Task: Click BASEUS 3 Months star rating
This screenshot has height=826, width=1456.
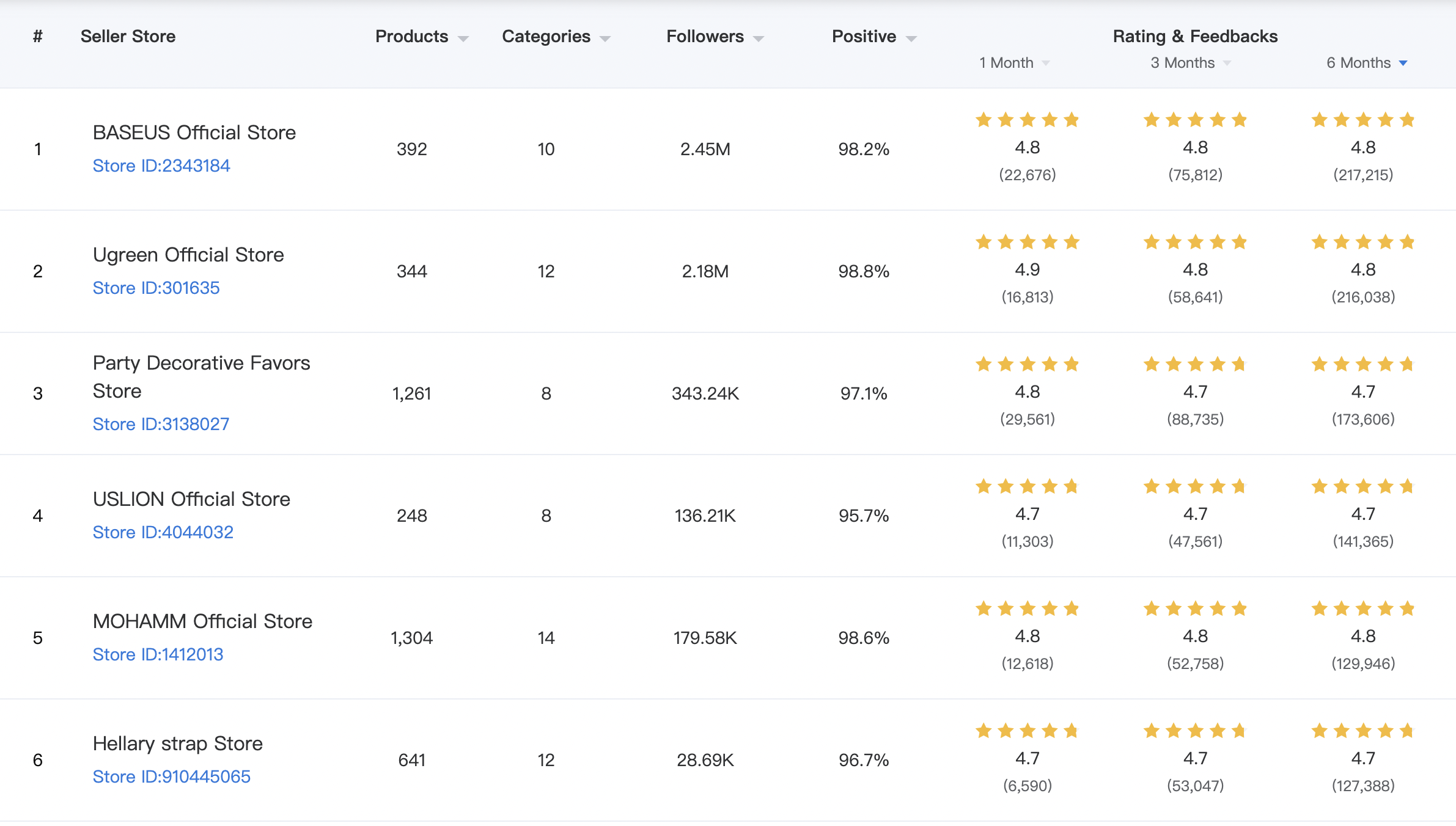Action: (x=1195, y=120)
